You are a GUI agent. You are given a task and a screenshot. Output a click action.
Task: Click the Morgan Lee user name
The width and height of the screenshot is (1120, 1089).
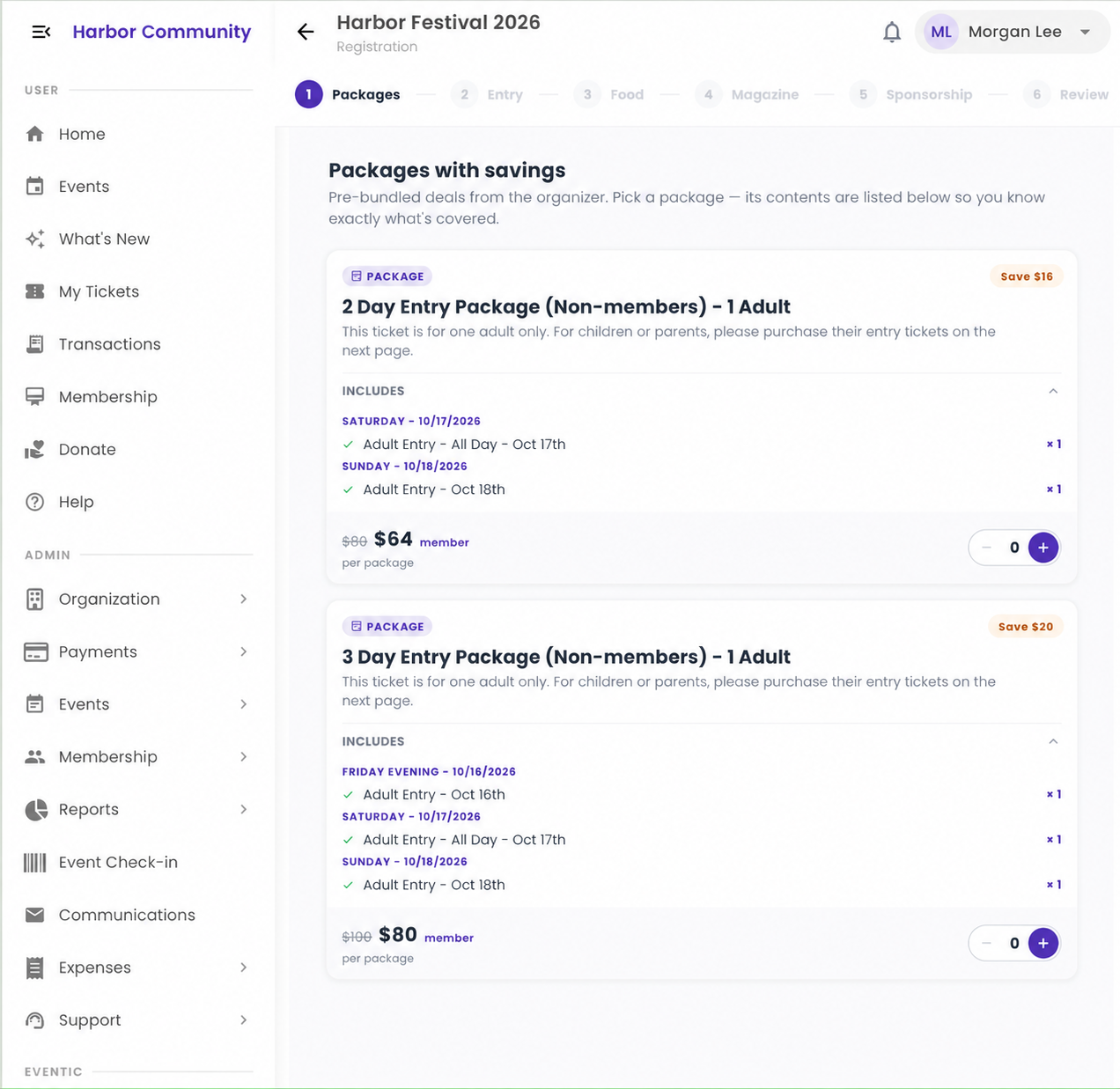(1015, 32)
